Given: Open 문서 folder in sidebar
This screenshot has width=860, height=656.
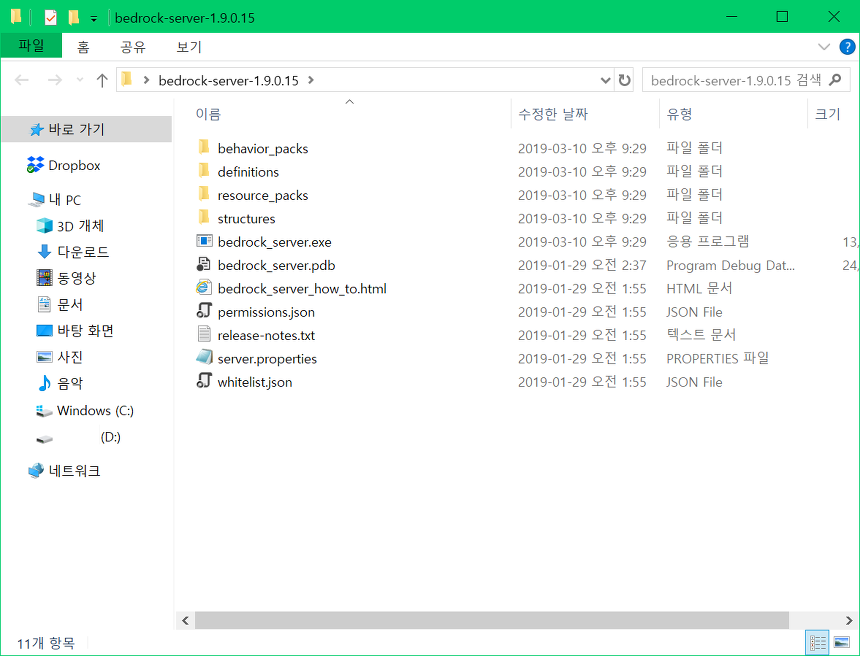Looking at the screenshot, I should (59, 304).
